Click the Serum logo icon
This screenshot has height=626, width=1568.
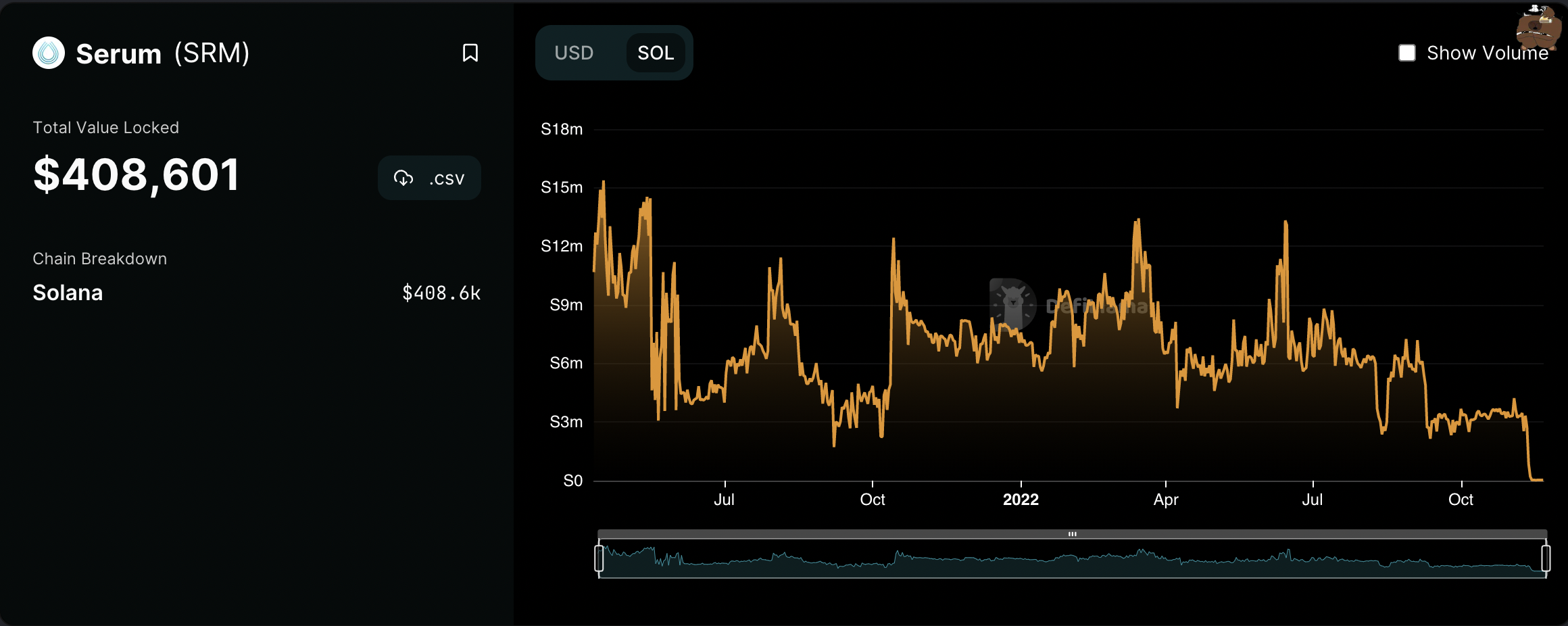pyautogui.click(x=49, y=53)
